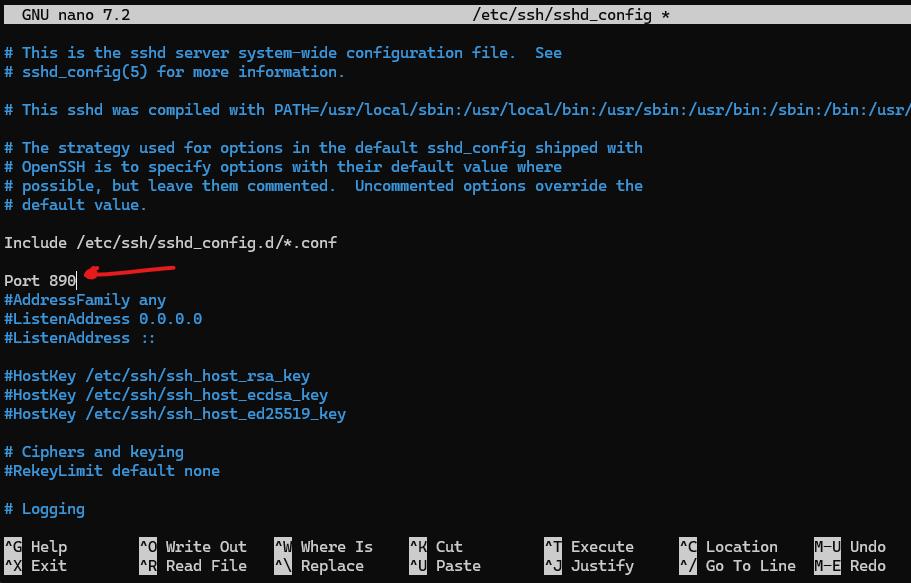This screenshot has height=583, width=911.
Task: Click the M-E Redo shortcut
Action: 850,566
